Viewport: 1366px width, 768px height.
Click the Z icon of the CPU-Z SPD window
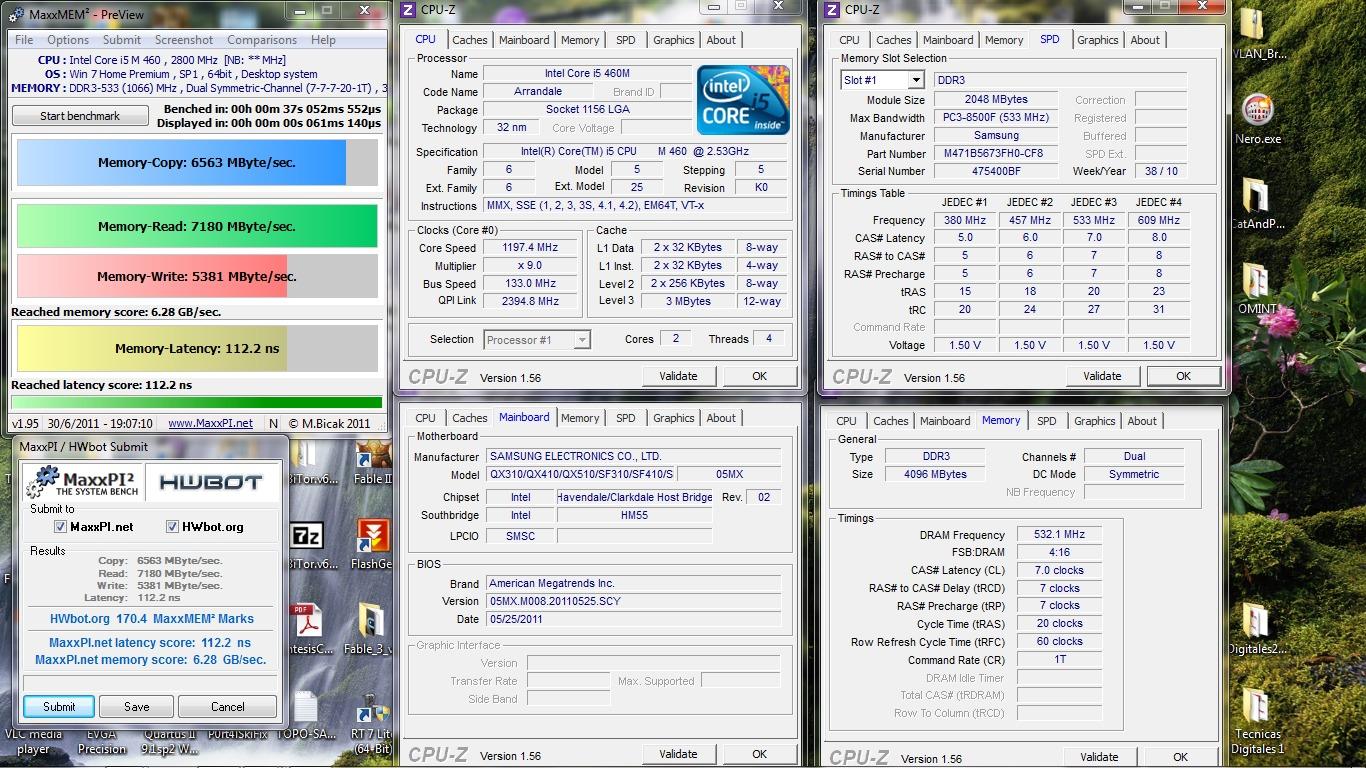click(829, 10)
